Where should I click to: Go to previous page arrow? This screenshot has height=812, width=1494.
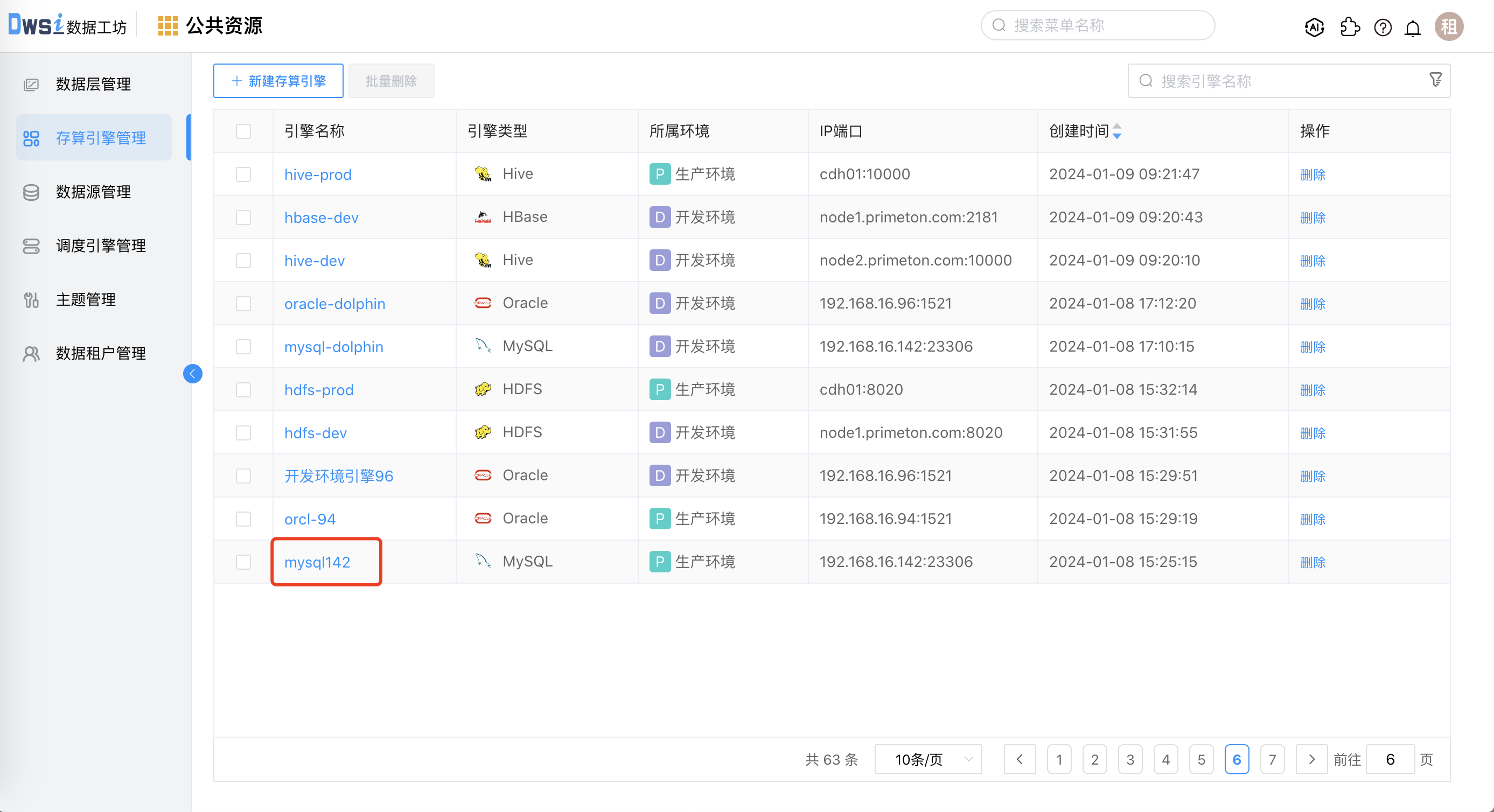(x=1020, y=759)
